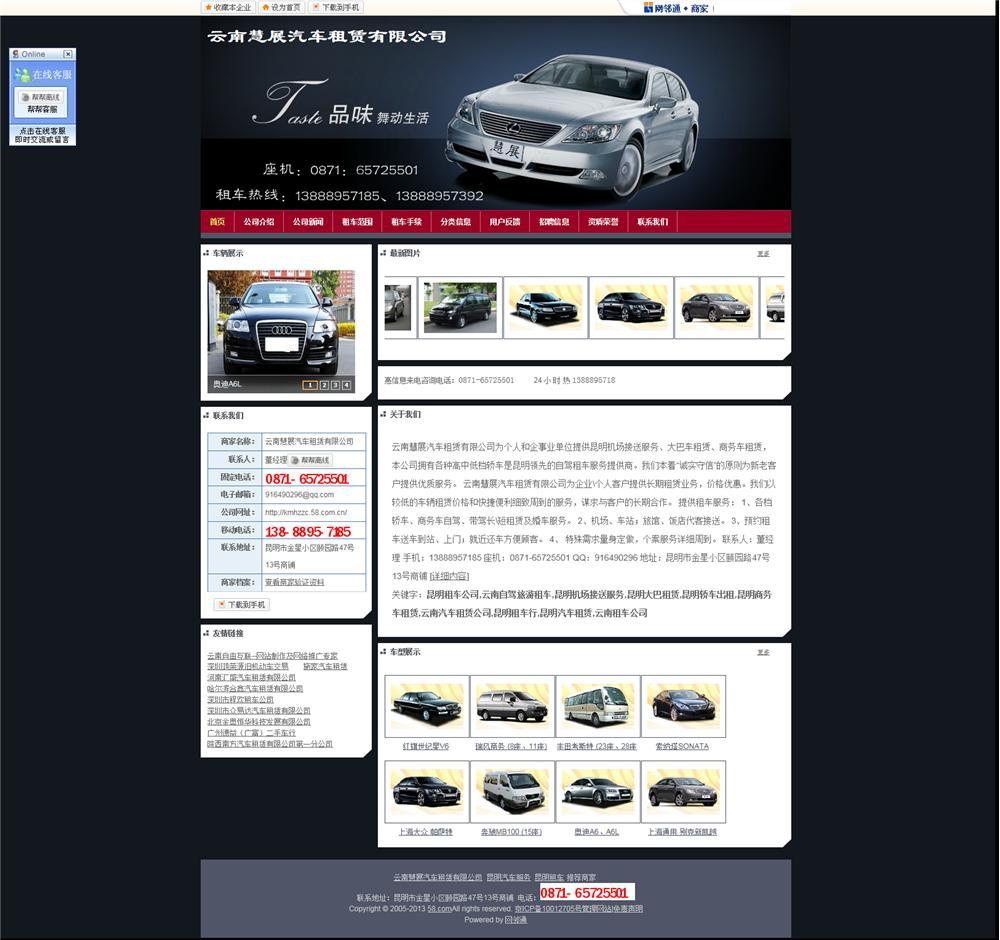Open the 租车范围 navigation tab

point(357,222)
